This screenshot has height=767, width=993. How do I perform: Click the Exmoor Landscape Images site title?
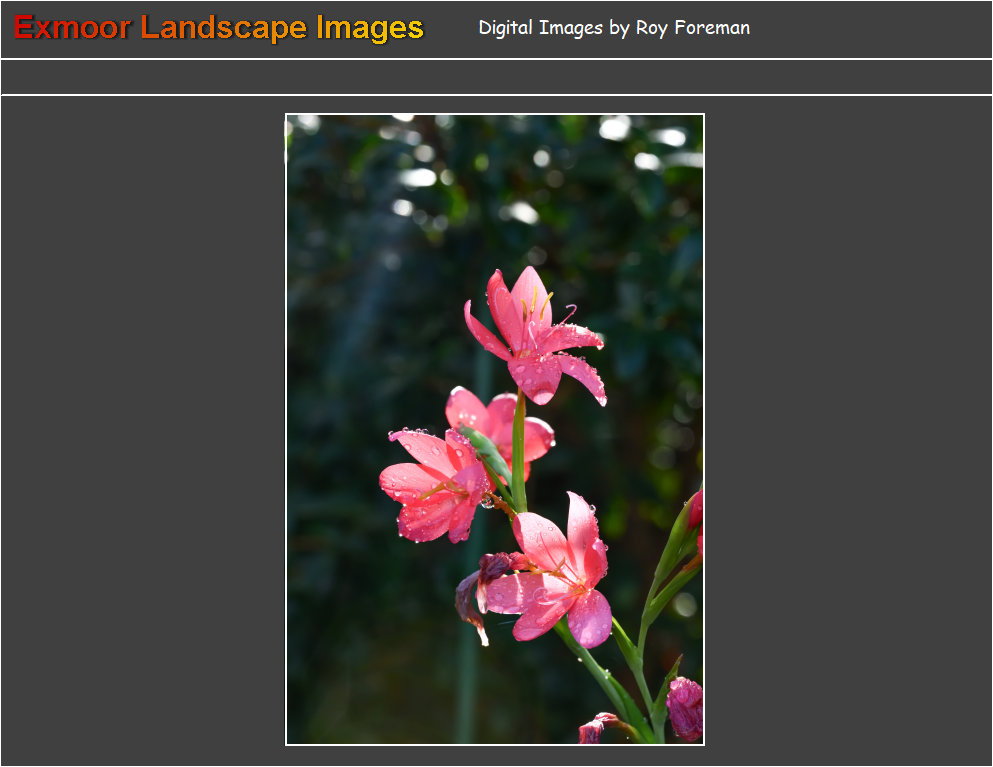click(x=219, y=28)
